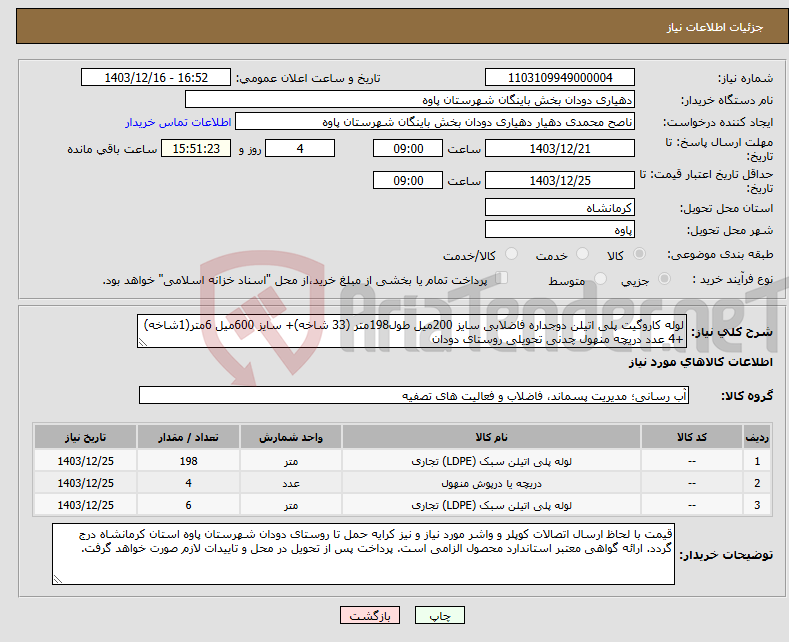Viewport: 789px width, 642px height.
Task: Select the کالا radio button
Action: 639,254
